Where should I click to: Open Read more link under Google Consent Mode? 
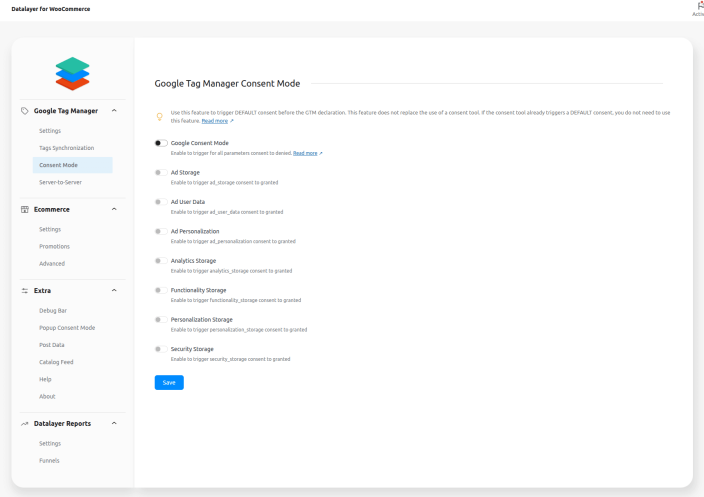pyautogui.click(x=307, y=153)
